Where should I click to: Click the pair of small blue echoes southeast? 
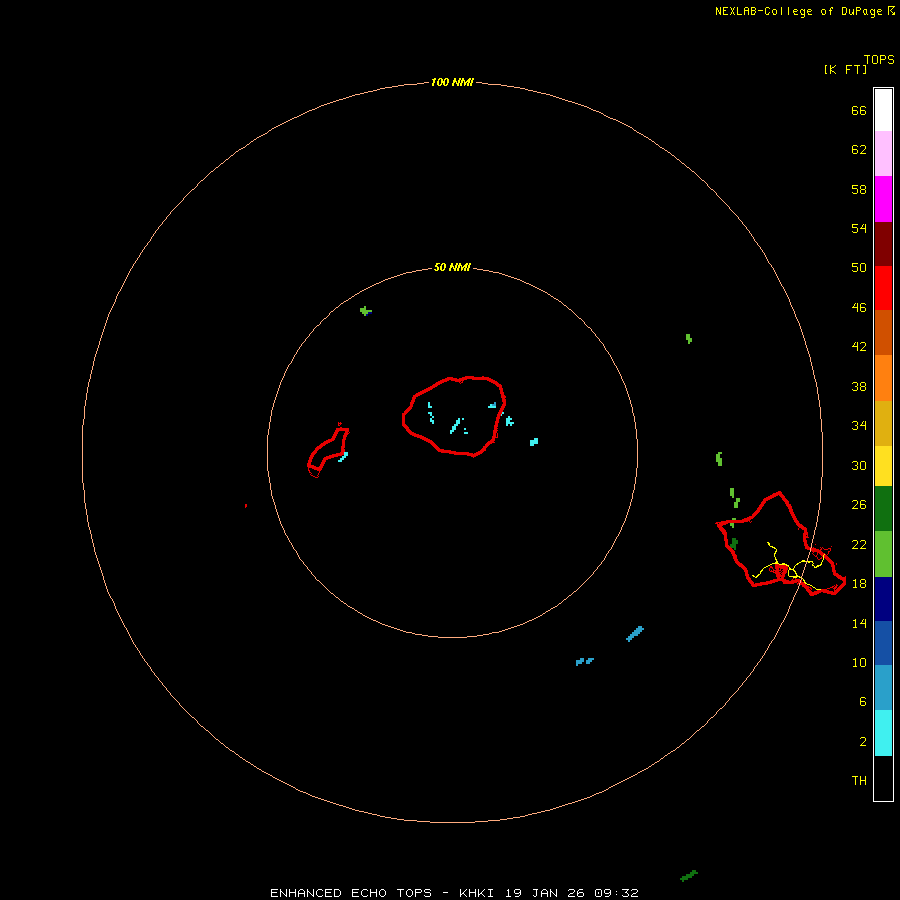(584, 661)
